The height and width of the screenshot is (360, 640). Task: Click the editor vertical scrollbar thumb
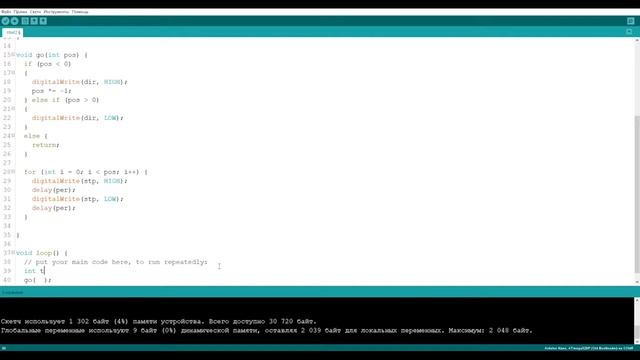tap(637, 194)
